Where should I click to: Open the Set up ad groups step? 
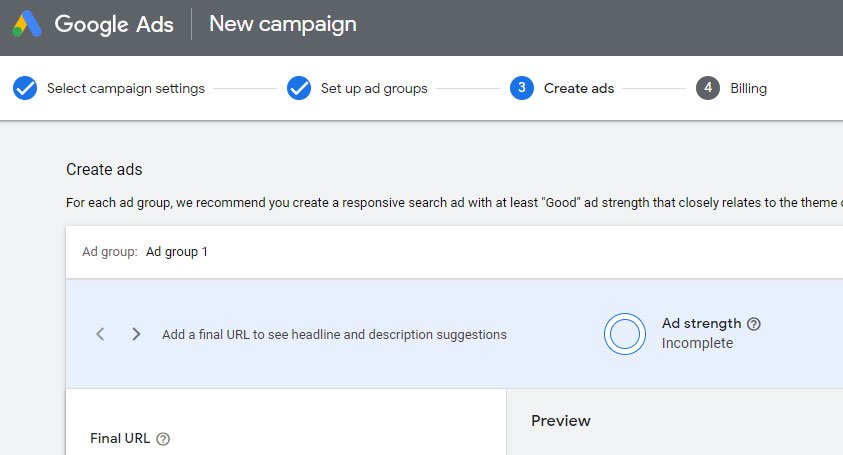374,88
